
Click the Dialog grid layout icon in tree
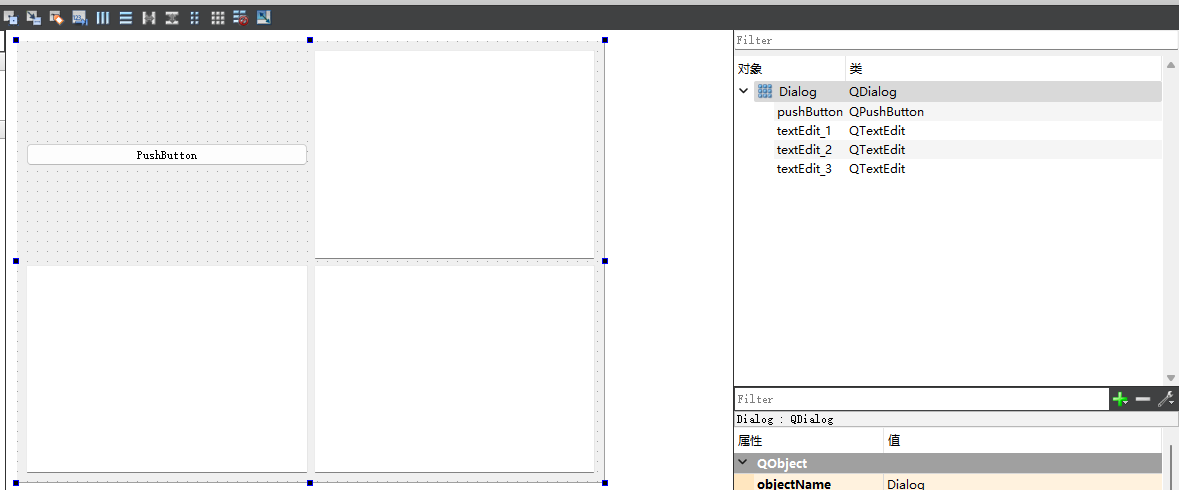pos(765,92)
